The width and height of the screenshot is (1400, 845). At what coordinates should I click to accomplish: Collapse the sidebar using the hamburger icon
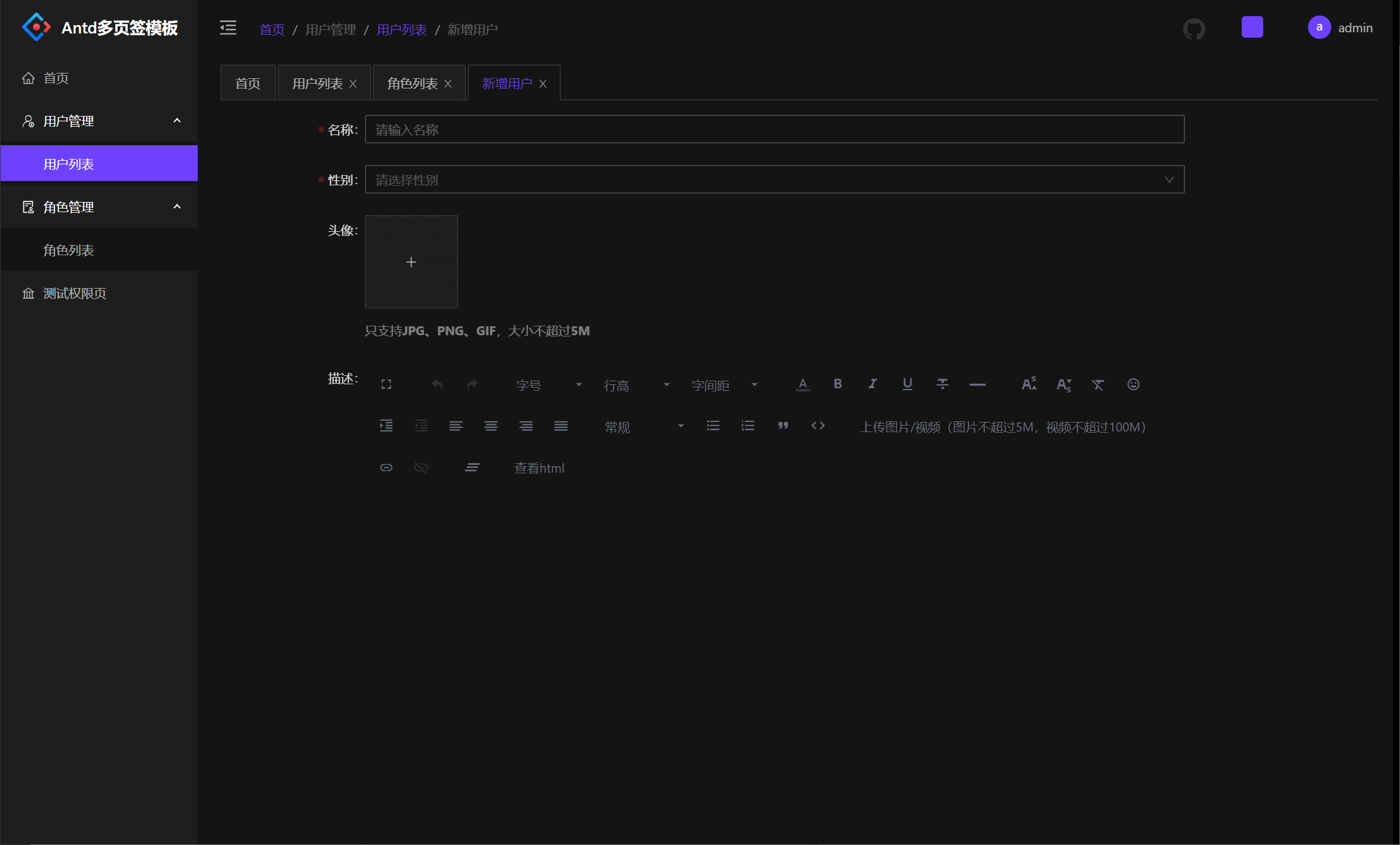tap(227, 27)
